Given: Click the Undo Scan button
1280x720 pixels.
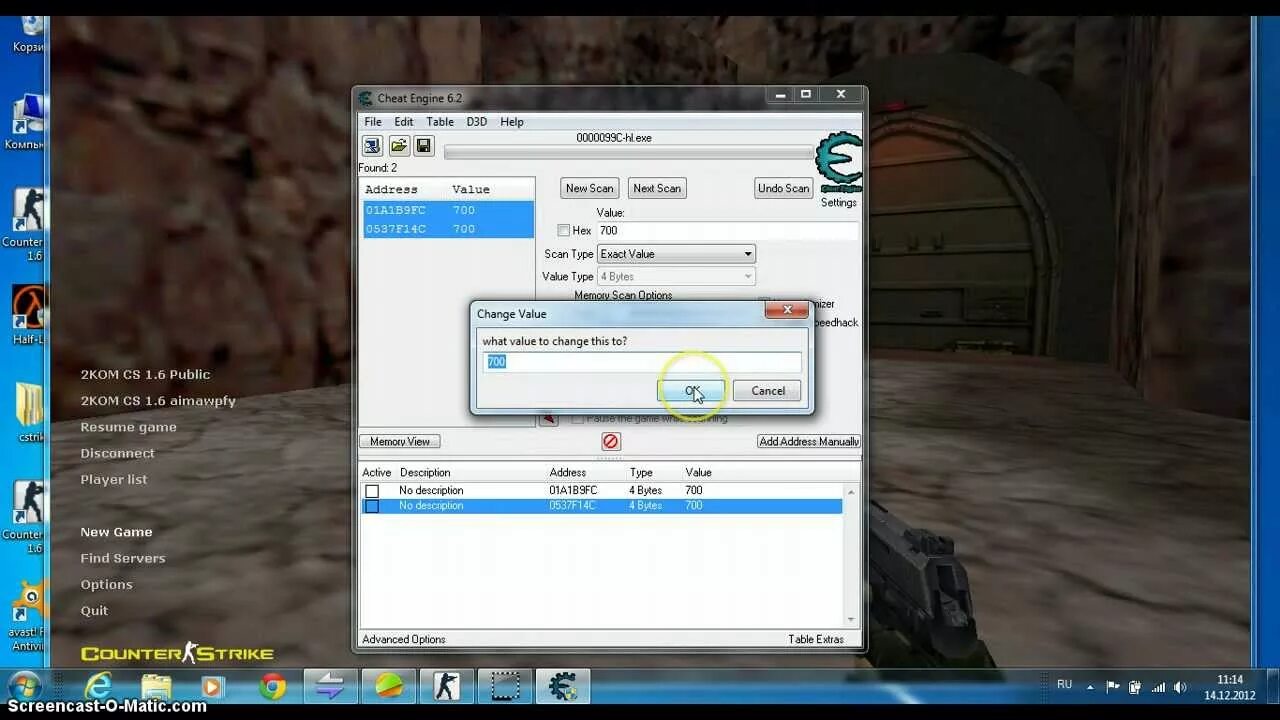Looking at the screenshot, I should 783,188.
